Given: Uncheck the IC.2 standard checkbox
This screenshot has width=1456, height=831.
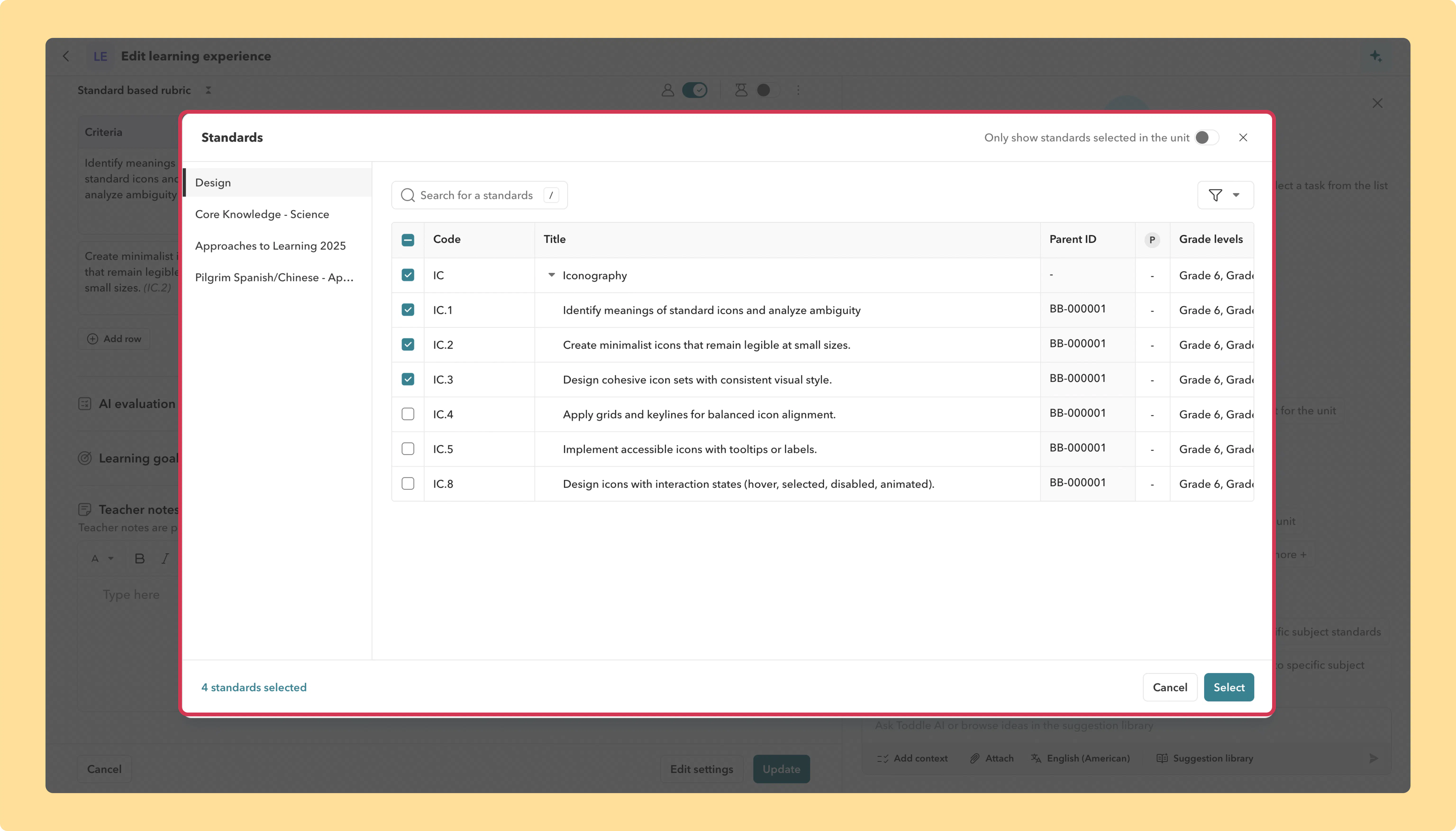Looking at the screenshot, I should click(x=408, y=344).
